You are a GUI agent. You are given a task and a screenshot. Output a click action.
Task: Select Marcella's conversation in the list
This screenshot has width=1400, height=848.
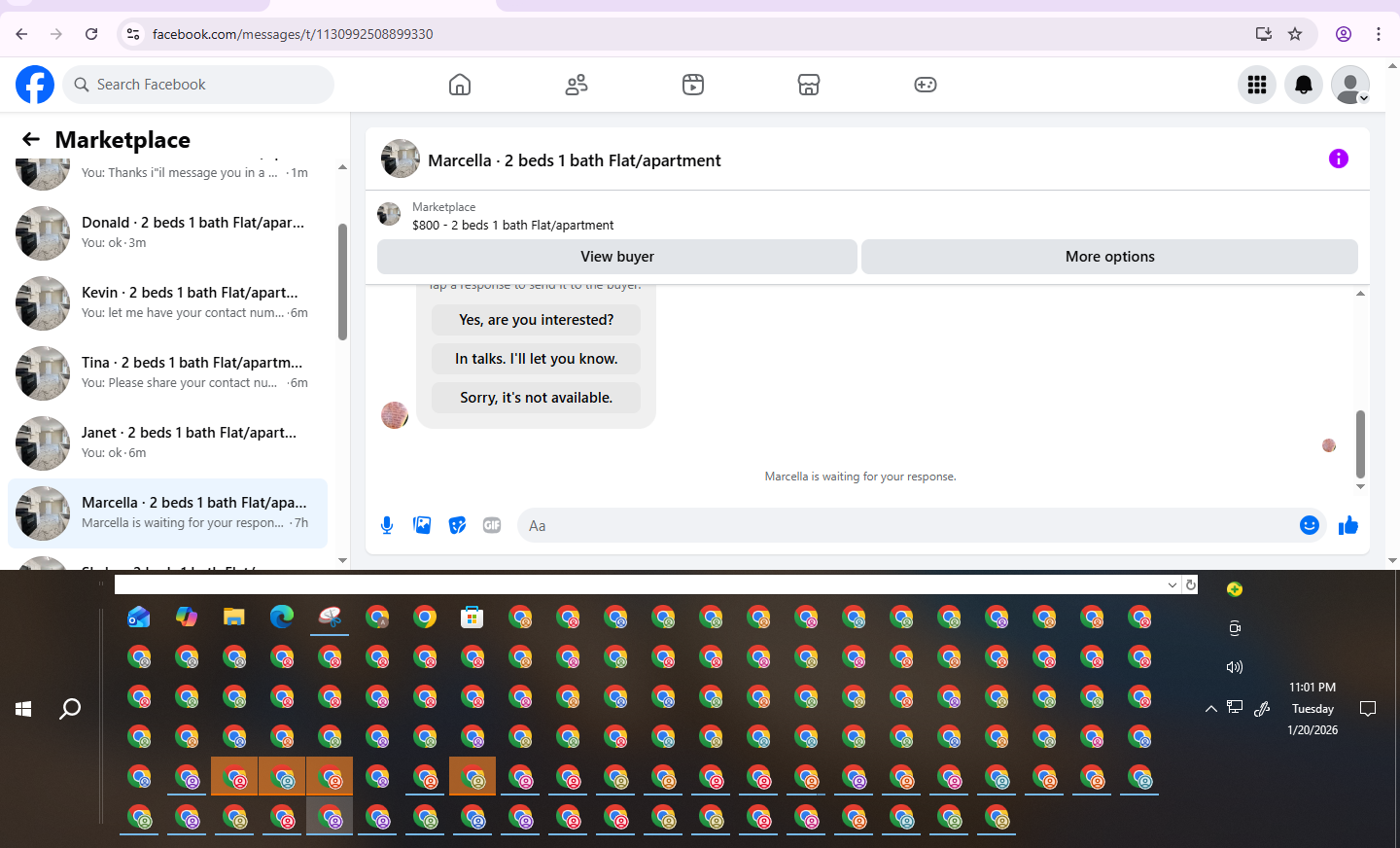(x=167, y=513)
